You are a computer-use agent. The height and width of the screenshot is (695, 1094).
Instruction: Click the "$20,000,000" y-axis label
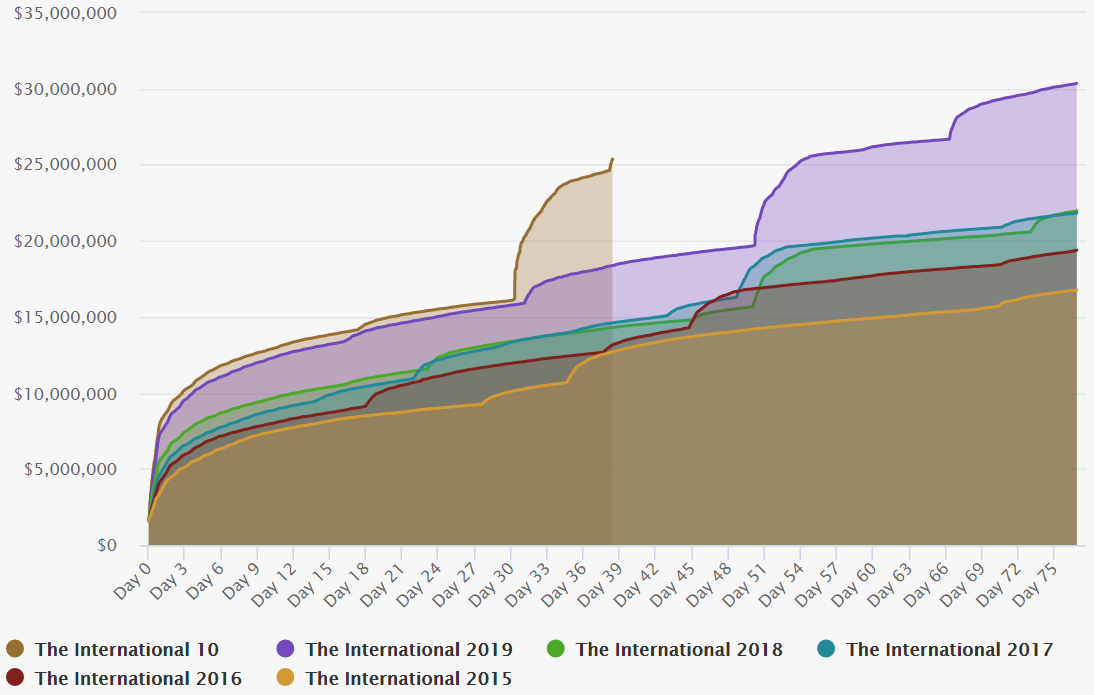click(x=66, y=241)
